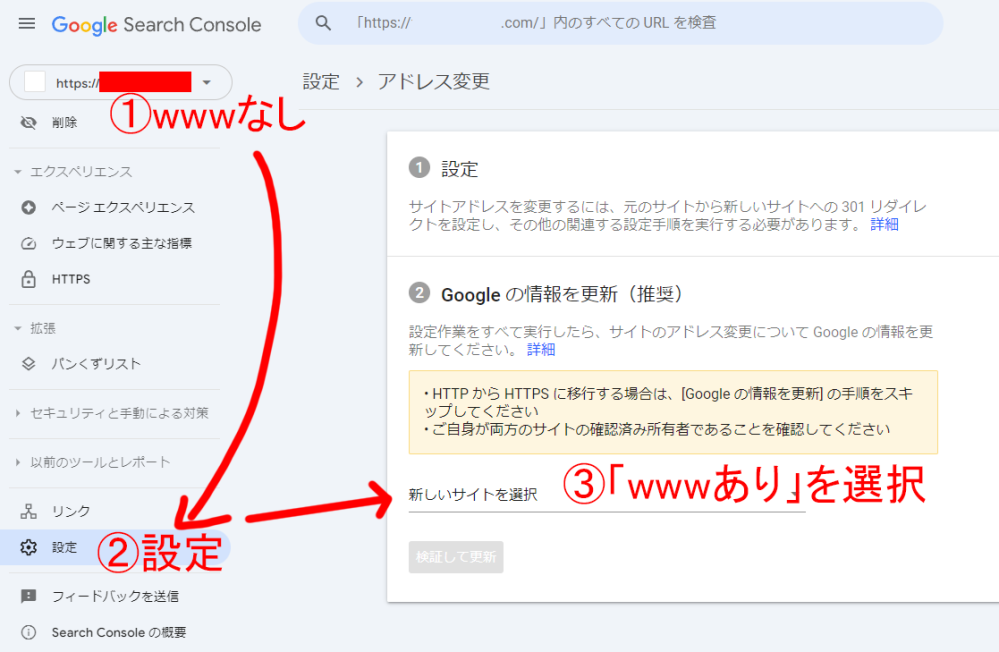Open the HTTPS report
The height and width of the screenshot is (652, 999).
coord(71,279)
